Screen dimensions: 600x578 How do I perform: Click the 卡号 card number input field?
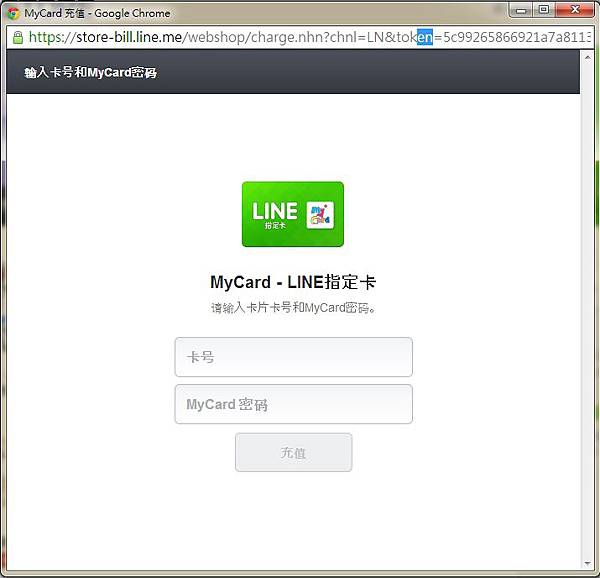[293, 357]
